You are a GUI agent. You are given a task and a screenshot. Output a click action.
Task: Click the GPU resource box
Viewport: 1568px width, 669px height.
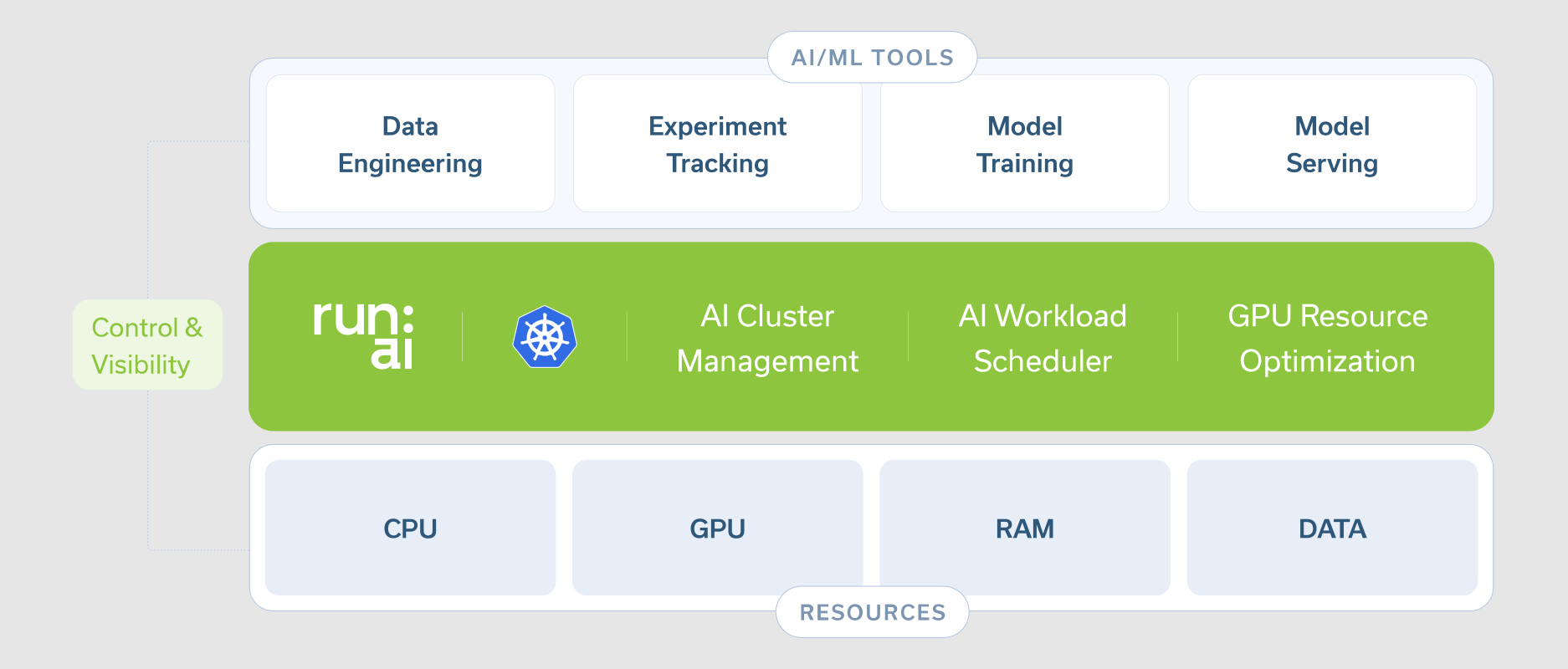pyautogui.click(x=718, y=528)
